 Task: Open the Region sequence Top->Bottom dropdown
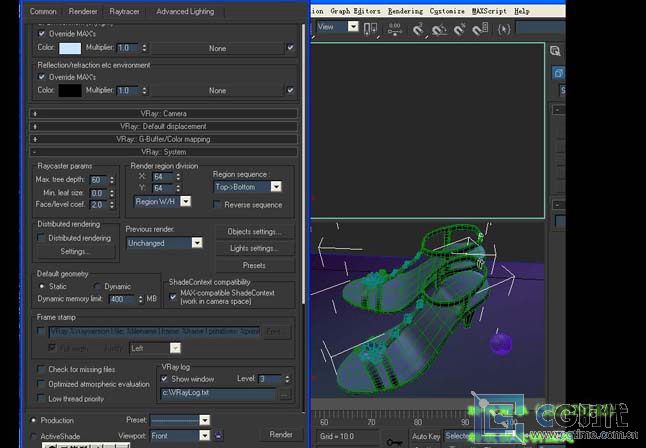(248, 187)
